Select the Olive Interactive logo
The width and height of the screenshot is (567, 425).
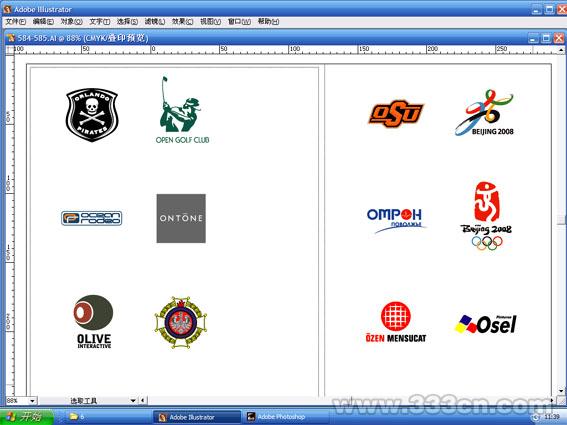point(94,322)
